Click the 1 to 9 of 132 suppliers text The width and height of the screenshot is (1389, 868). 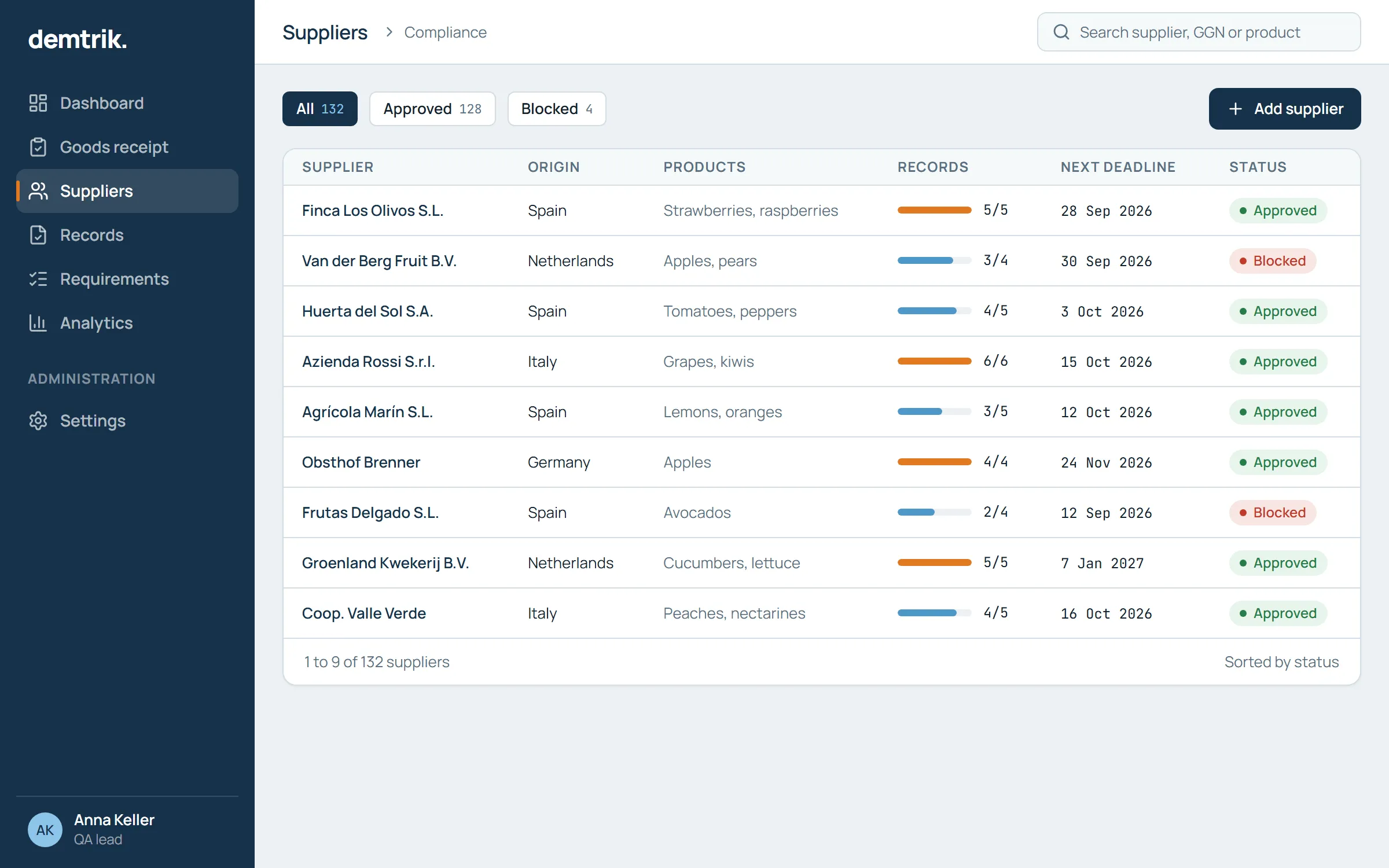pos(377,662)
